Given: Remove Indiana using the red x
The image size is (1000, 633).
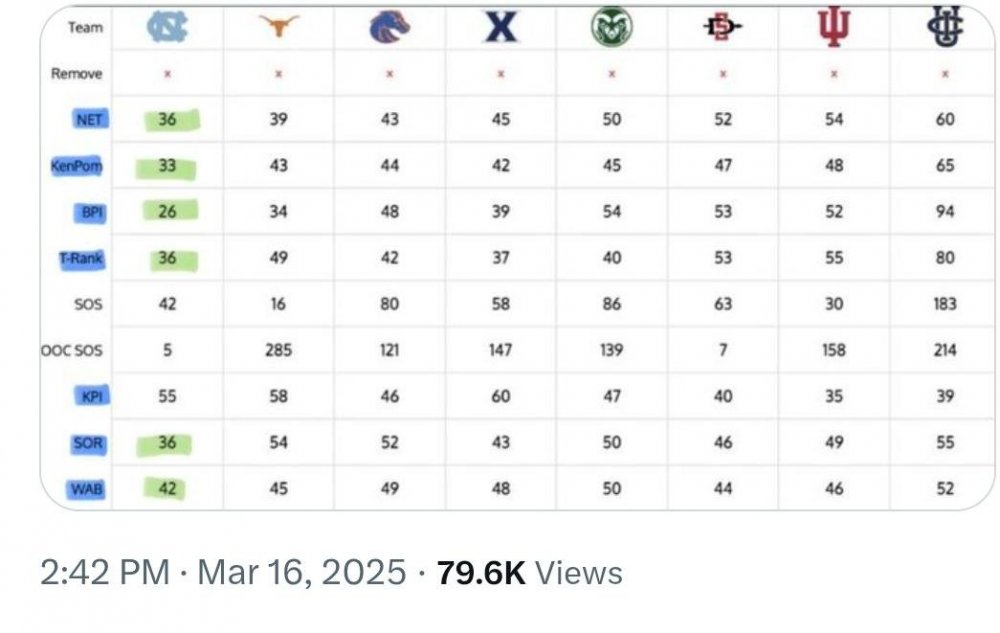Looking at the screenshot, I should coord(834,74).
